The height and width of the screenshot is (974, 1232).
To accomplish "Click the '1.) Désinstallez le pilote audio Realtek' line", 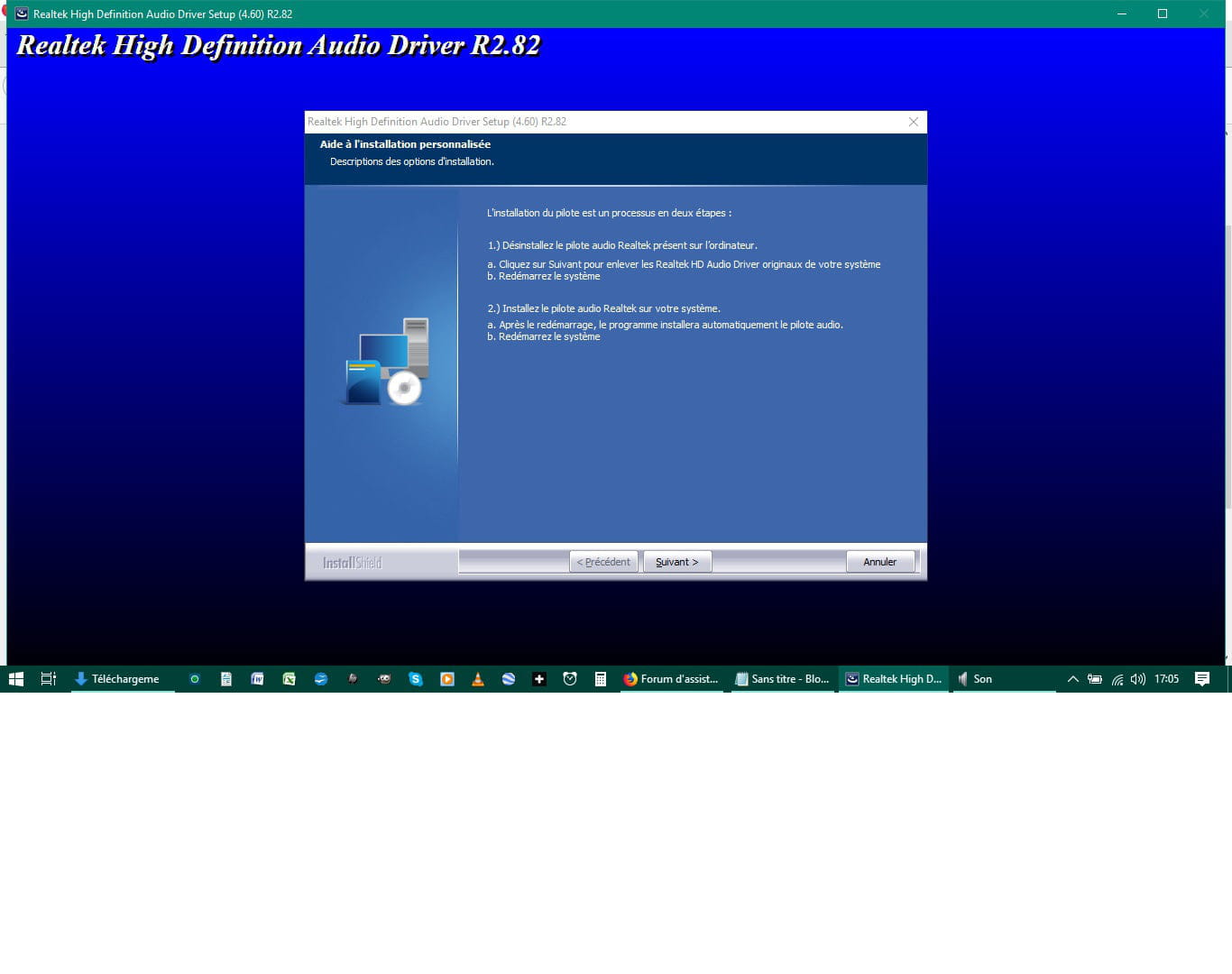I will coord(622,245).
